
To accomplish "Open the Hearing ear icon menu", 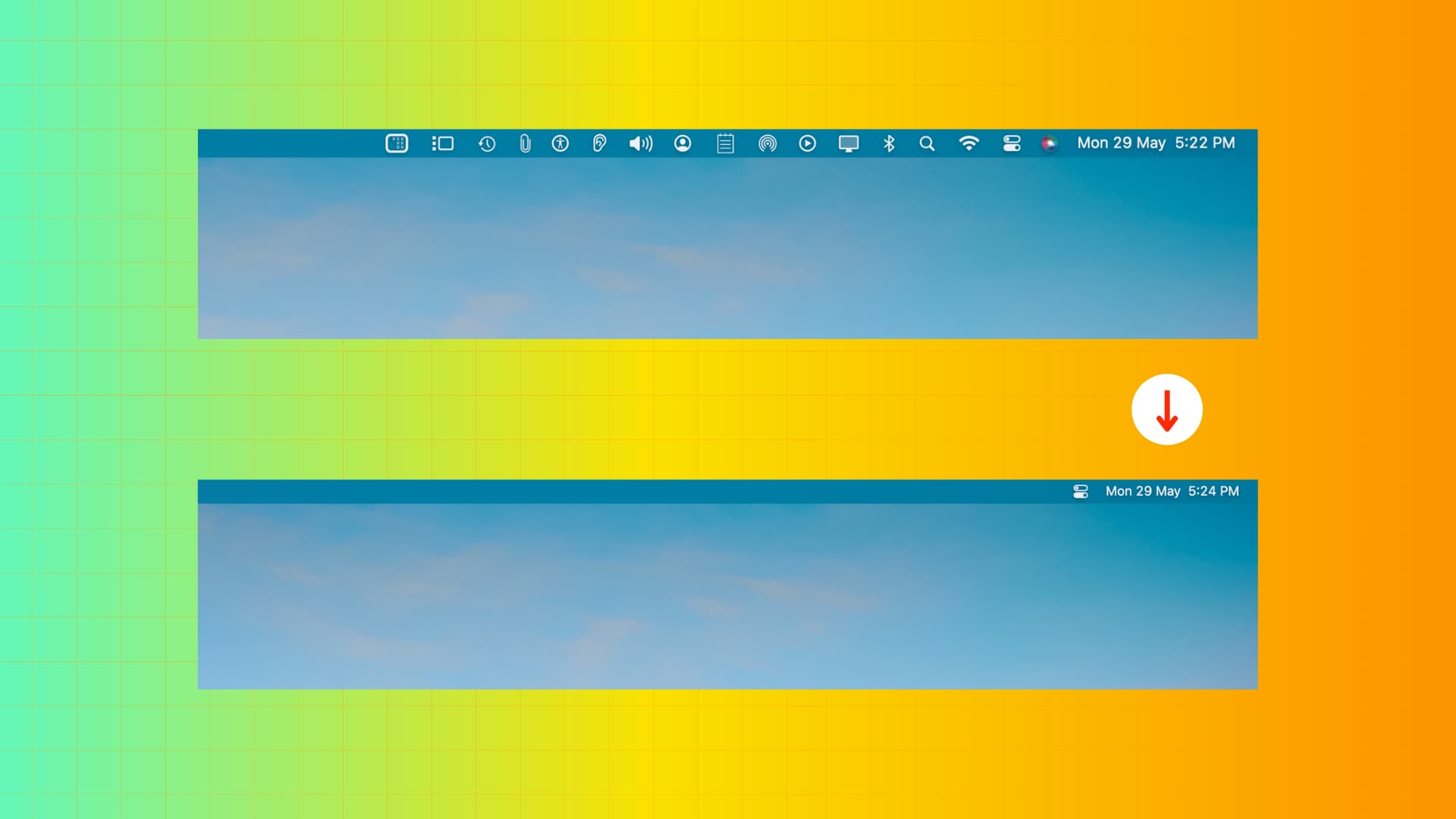I will click(x=599, y=143).
